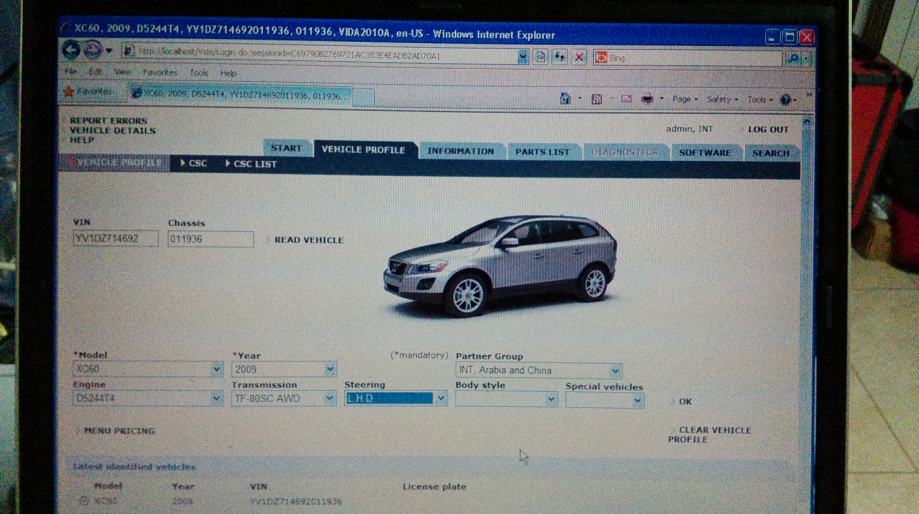Viewport: 919px width, 514px height.
Task: Switch to the INFORMATION tab
Action: [x=461, y=151]
